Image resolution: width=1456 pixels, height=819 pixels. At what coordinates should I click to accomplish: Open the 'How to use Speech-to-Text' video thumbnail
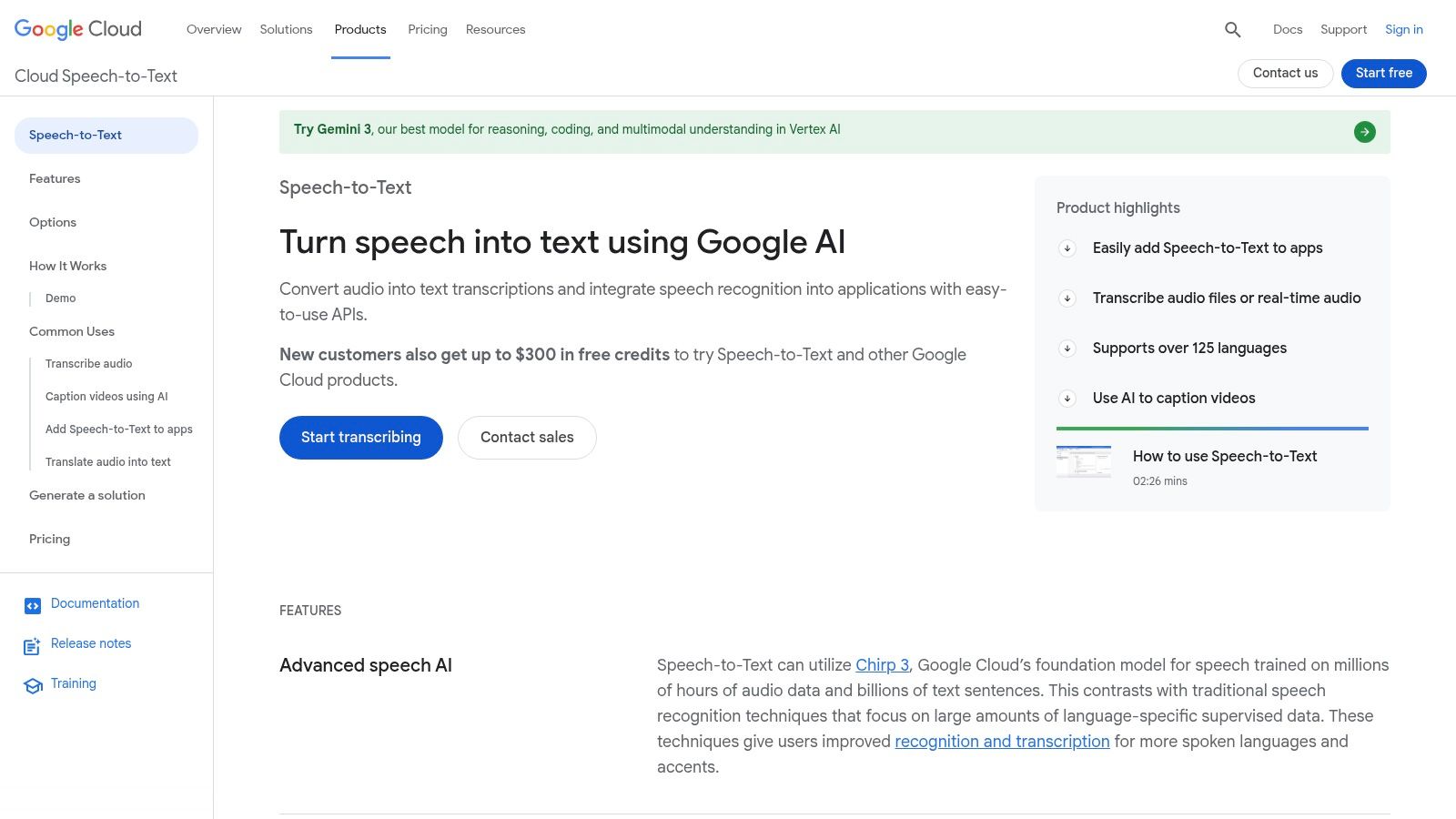coord(1084,461)
